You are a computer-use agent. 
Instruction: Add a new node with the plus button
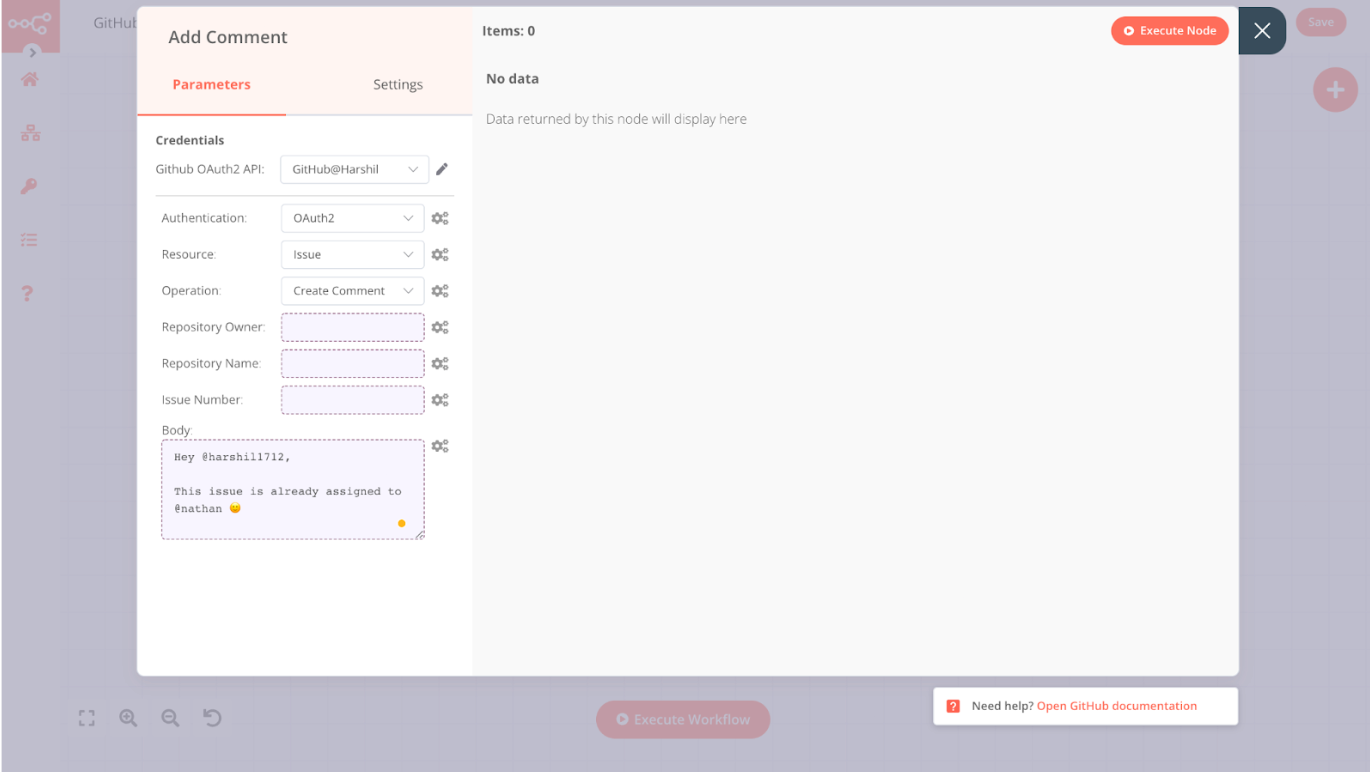1335,90
